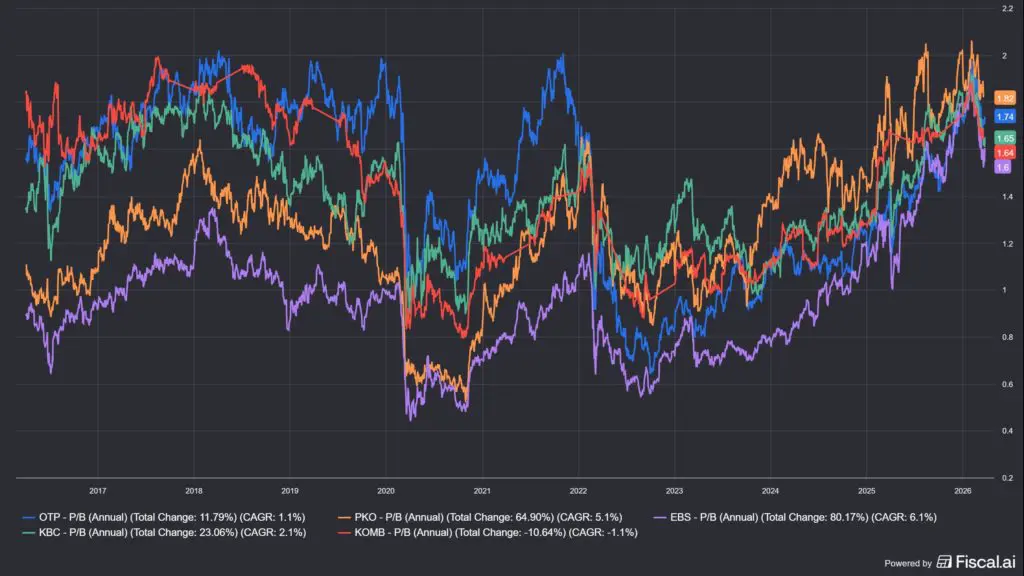Image resolution: width=1024 pixels, height=576 pixels.
Task: Click the 2026 x-axis label
Action: coord(963,490)
